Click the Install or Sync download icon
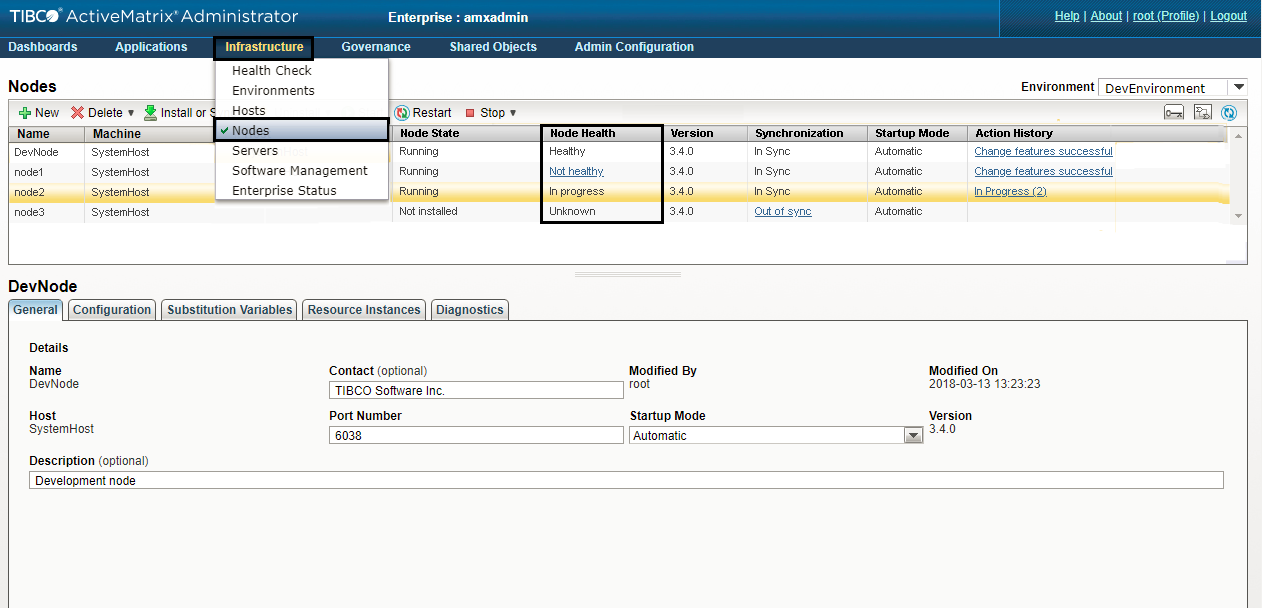1262x608 pixels. [x=151, y=113]
